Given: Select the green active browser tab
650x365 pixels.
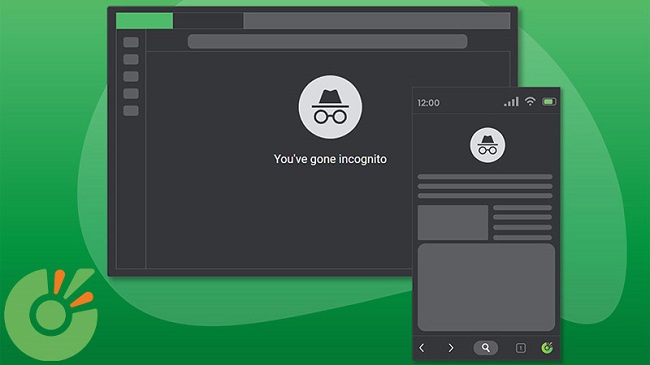Looking at the screenshot, I should pos(144,21).
